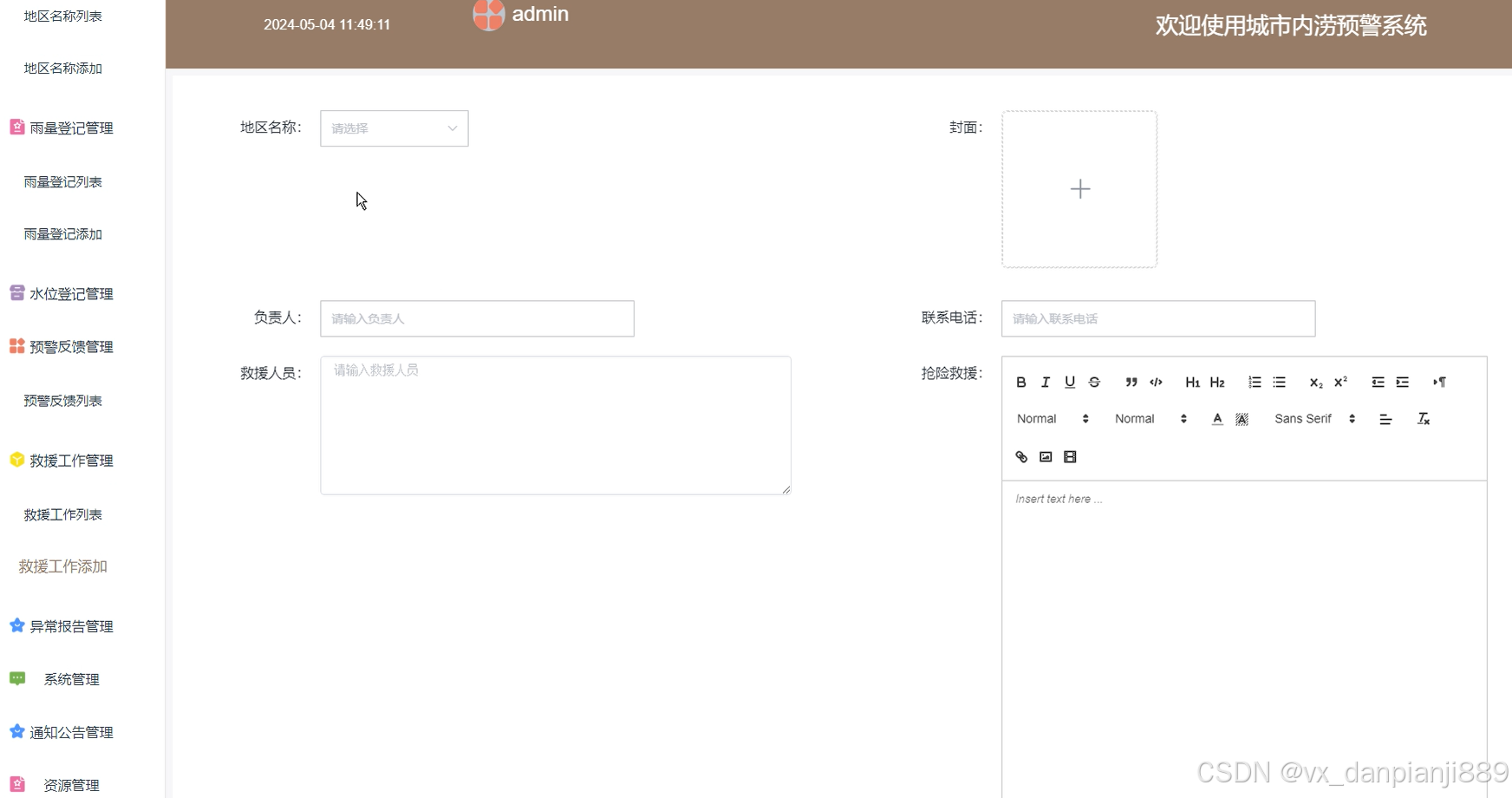Screen dimensions: 1512x798
Task: Open 雨量登记列表 page
Action: [63, 182]
